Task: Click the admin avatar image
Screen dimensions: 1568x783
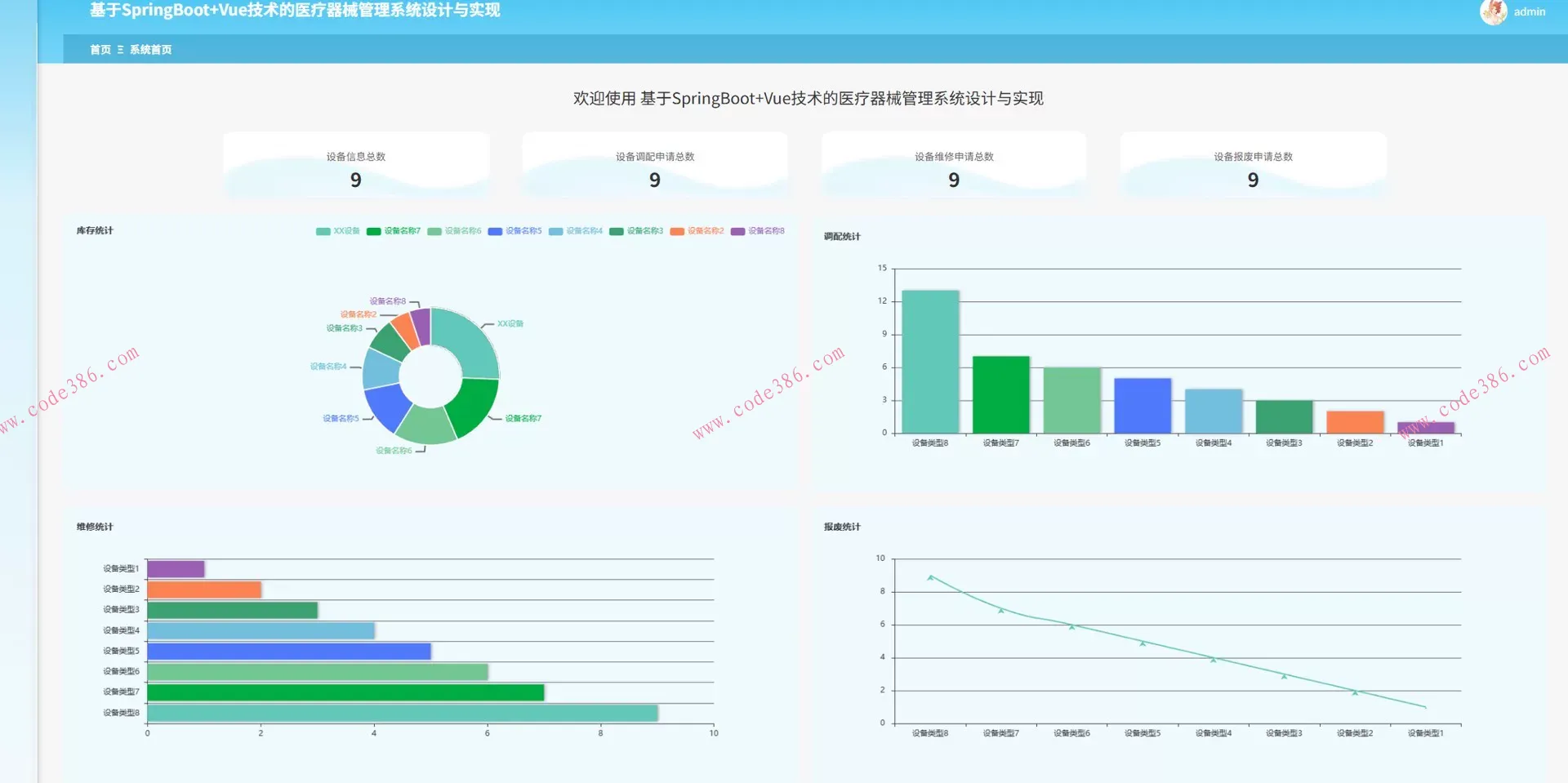Action: [x=1493, y=12]
